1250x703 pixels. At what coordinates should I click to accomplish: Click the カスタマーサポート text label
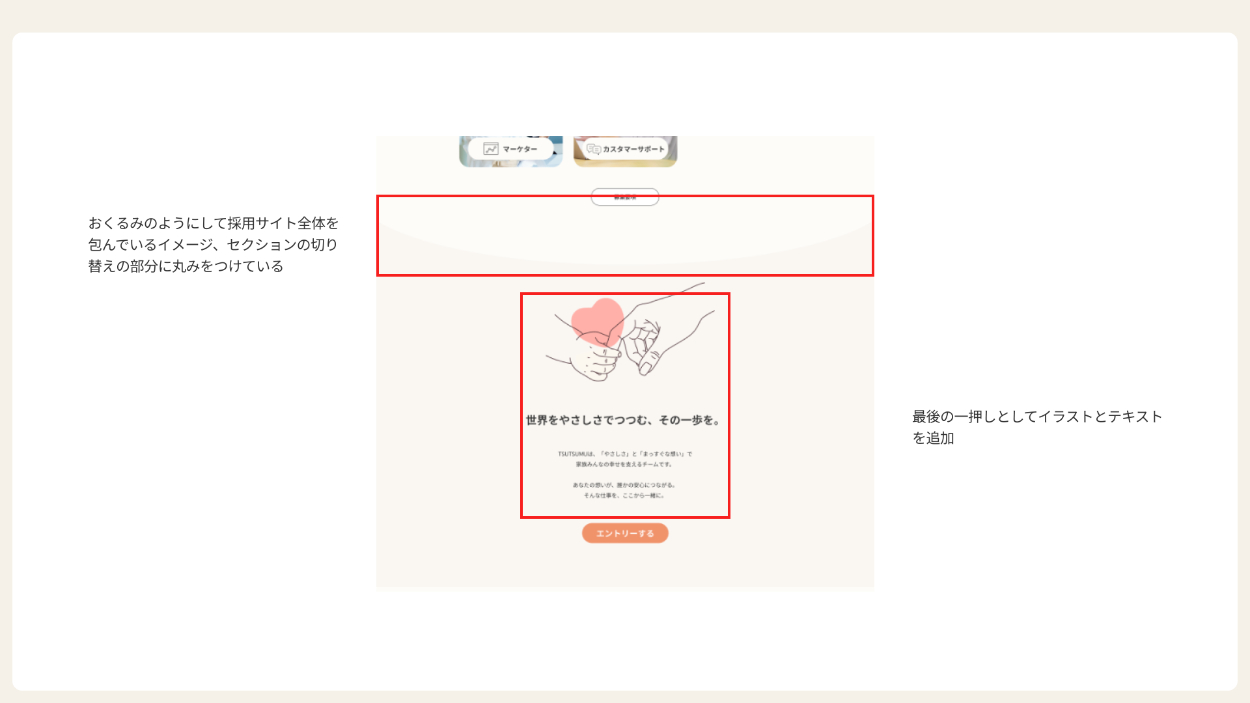(634, 149)
